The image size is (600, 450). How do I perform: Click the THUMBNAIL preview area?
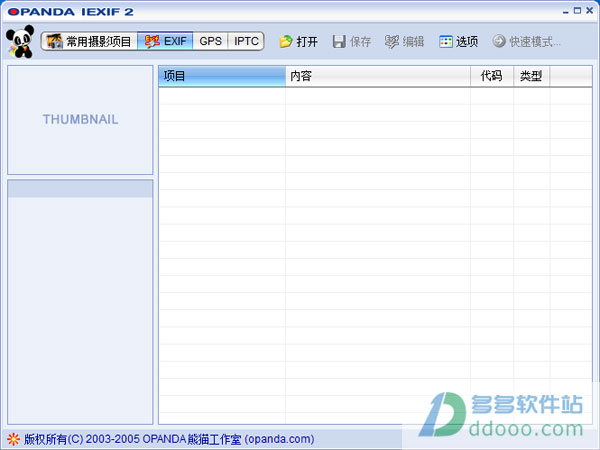[x=80, y=120]
